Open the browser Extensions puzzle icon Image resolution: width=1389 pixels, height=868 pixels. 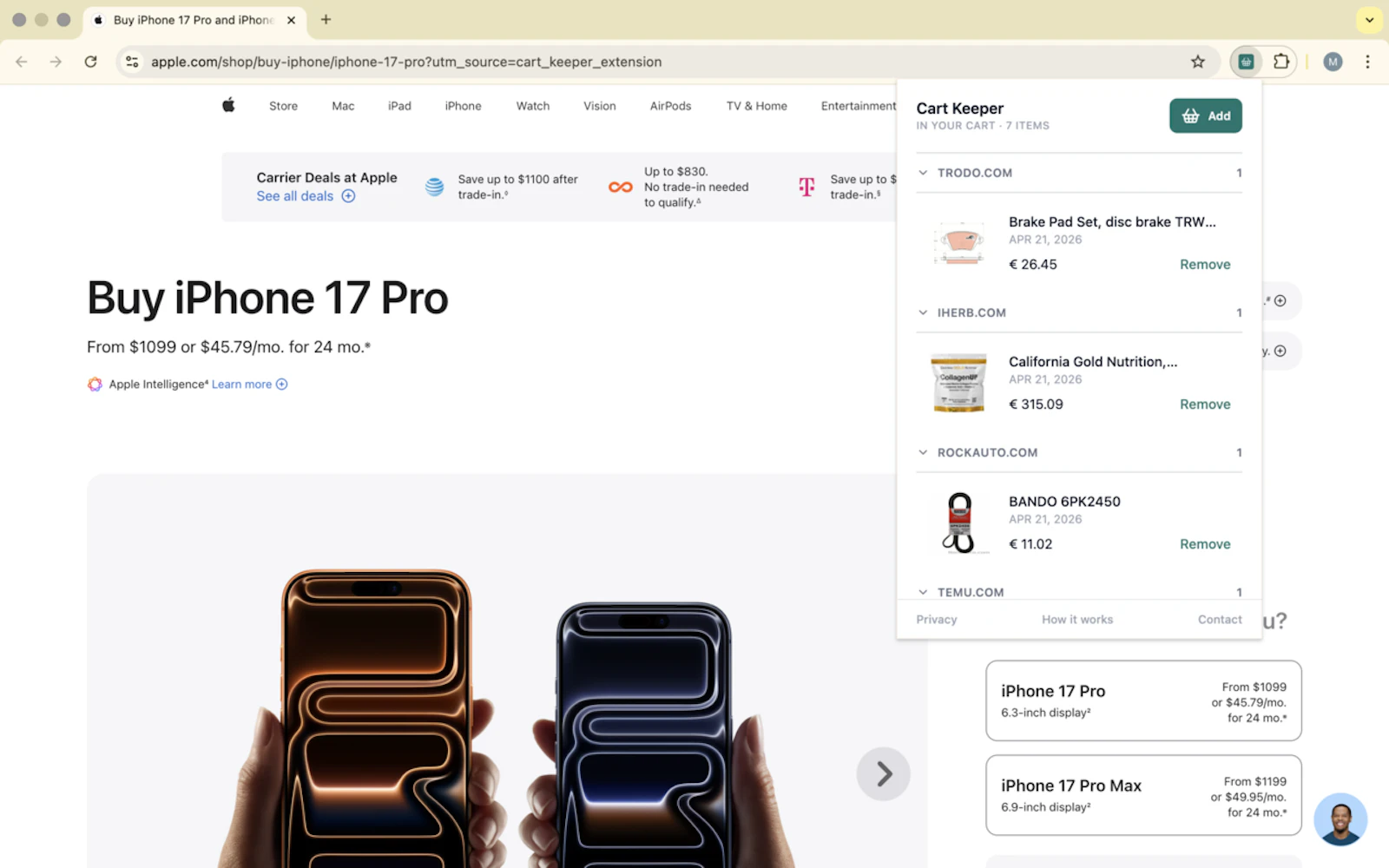pos(1281,62)
